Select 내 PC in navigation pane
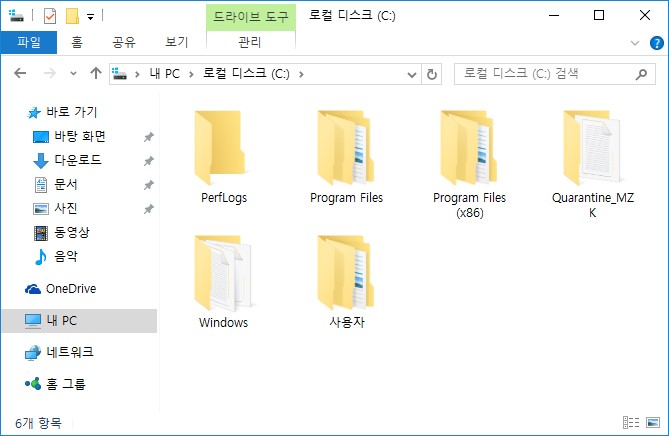 pyautogui.click(x=79, y=320)
